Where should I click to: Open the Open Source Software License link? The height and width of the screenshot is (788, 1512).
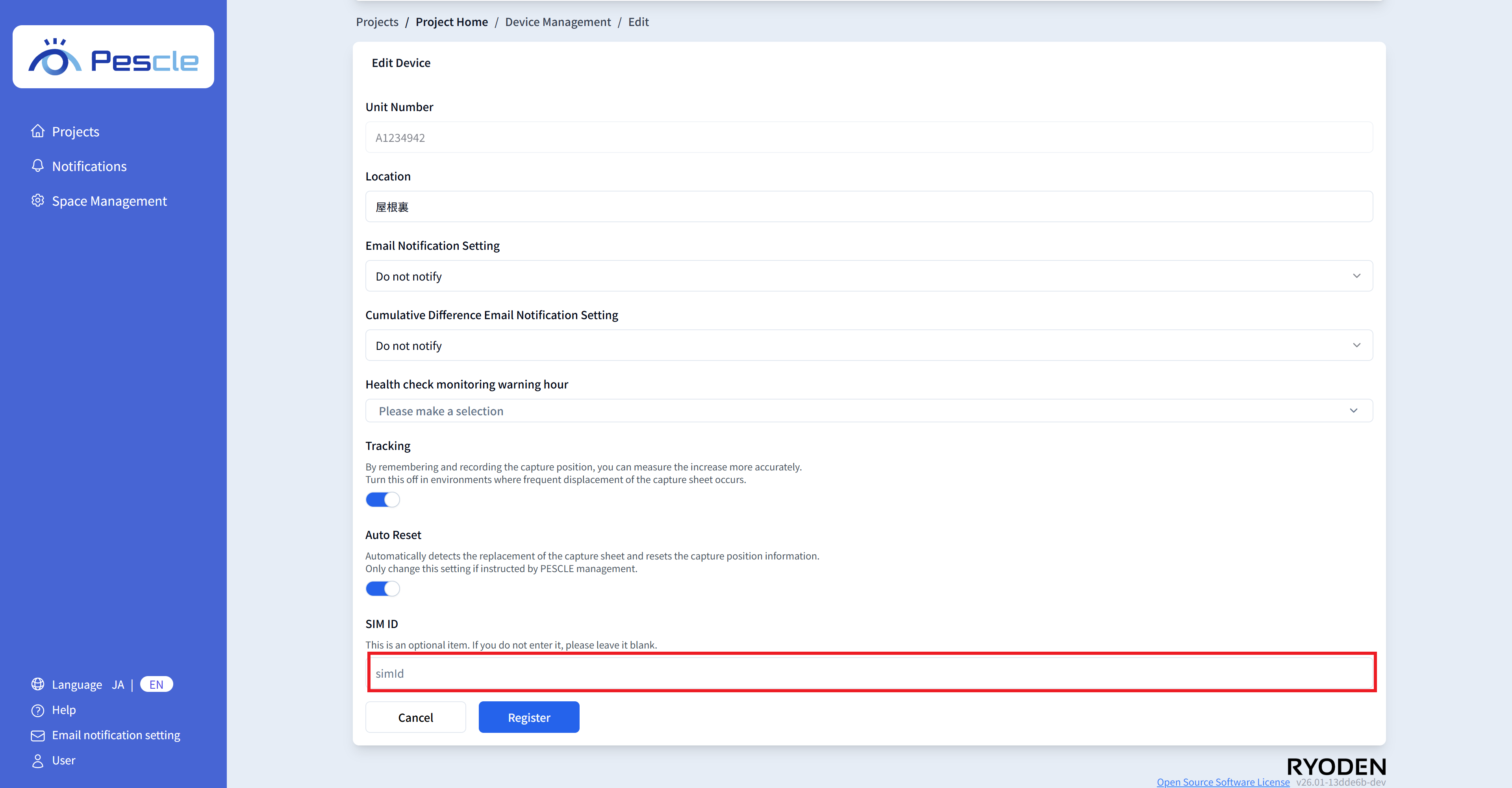pyautogui.click(x=1223, y=782)
